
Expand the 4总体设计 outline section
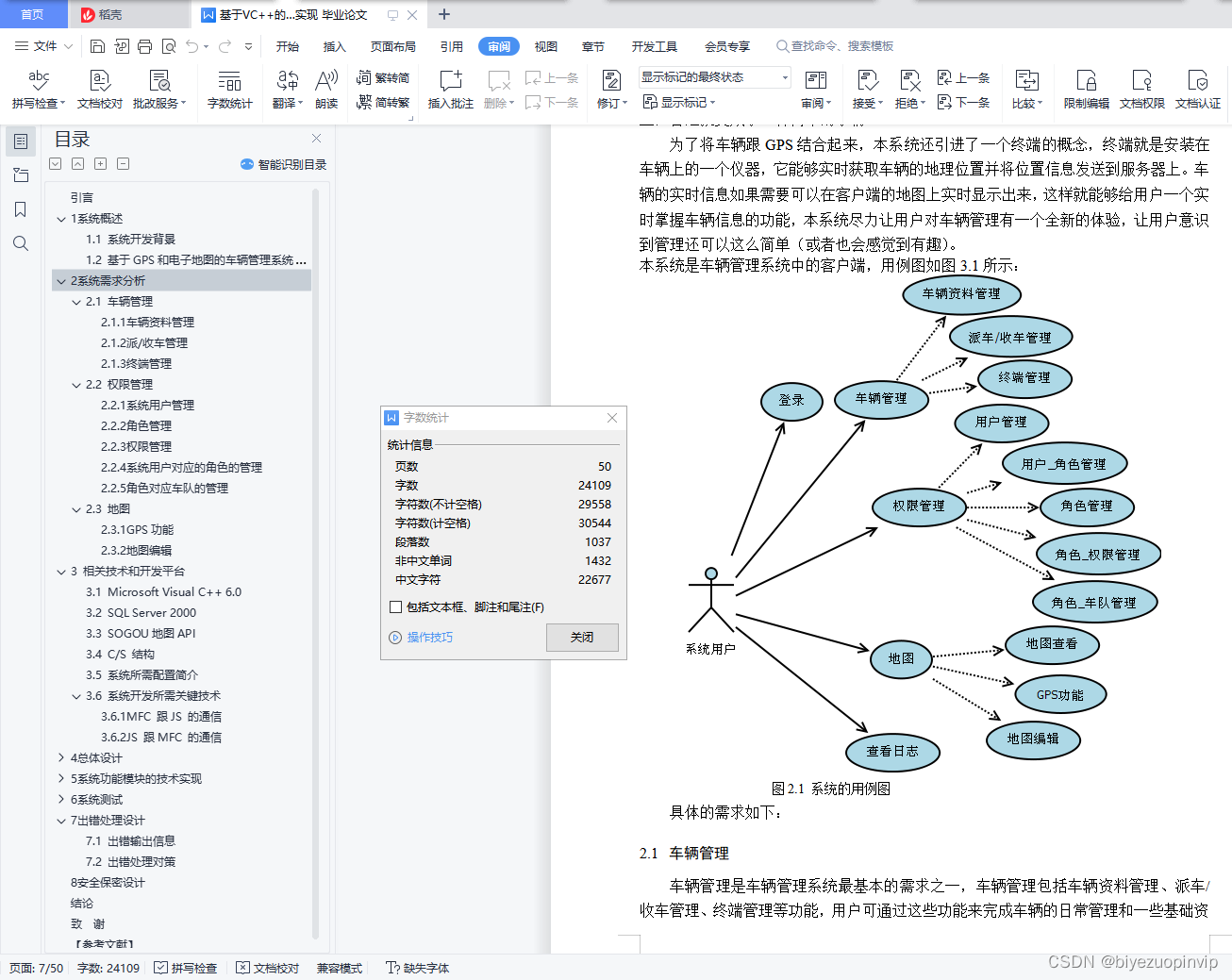pyautogui.click(x=60, y=757)
